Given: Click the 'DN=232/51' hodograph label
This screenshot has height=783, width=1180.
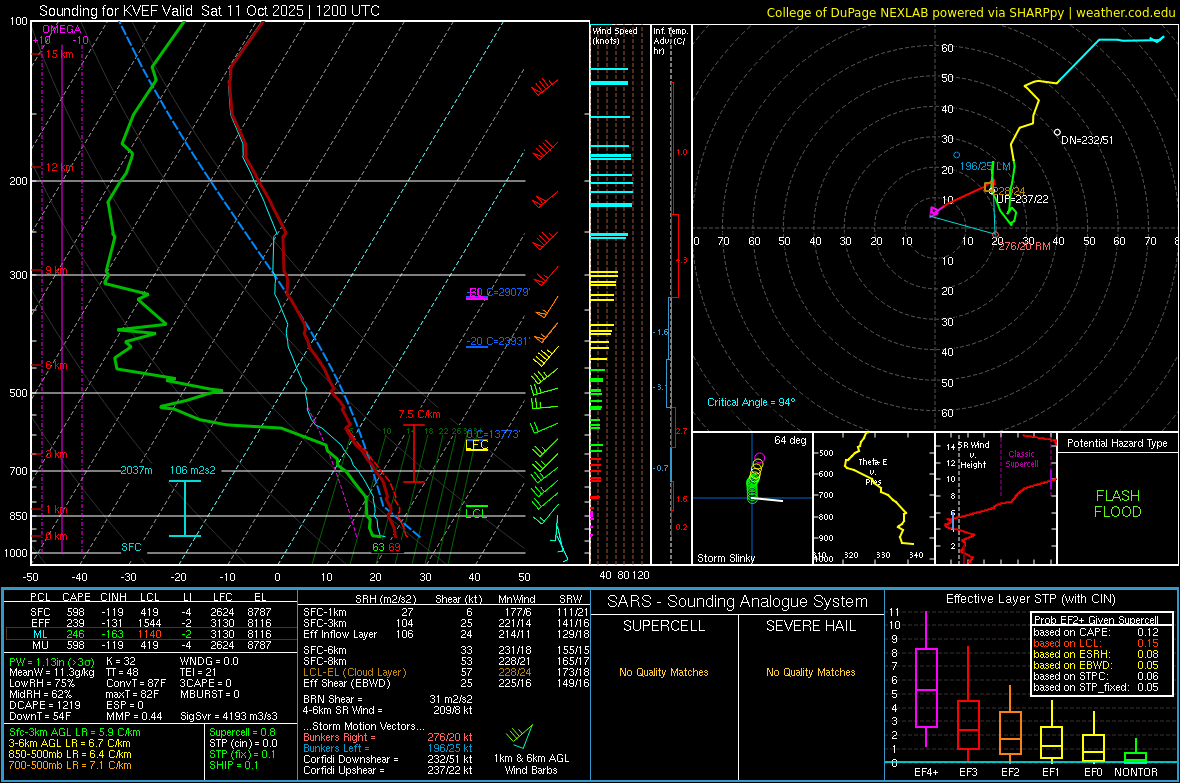Looking at the screenshot, I should click(1087, 140).
